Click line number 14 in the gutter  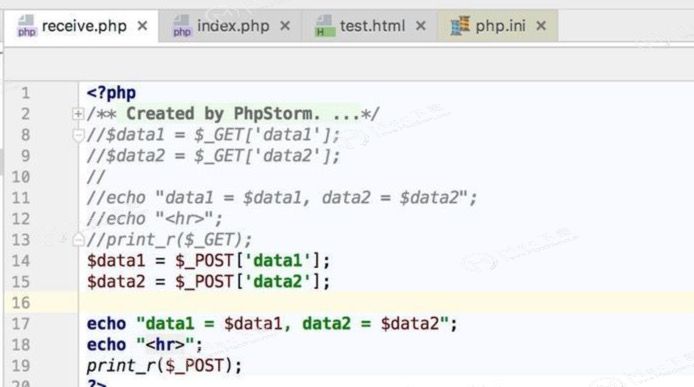click(21, 261)
